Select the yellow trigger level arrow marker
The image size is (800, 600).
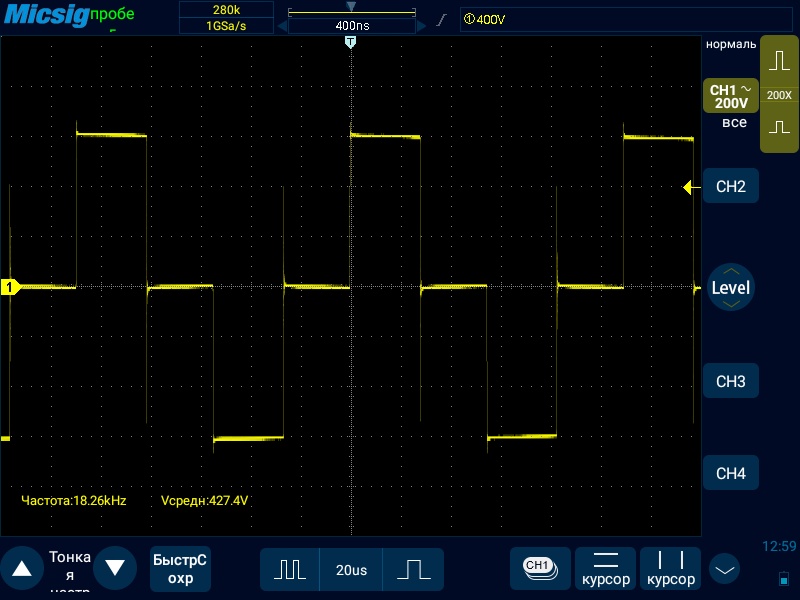(x=691, y=188)
